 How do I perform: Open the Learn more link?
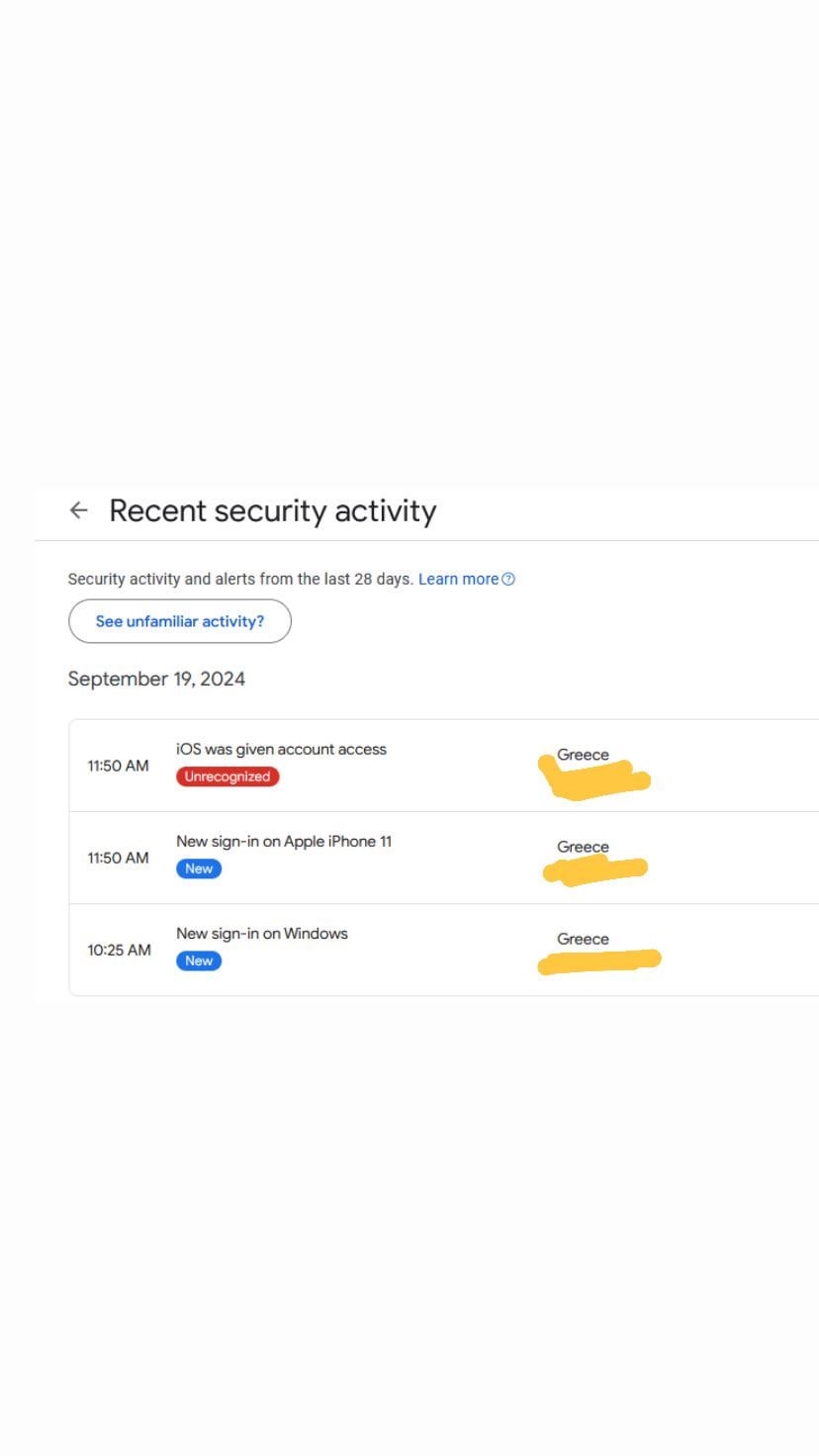coord(458,579)
